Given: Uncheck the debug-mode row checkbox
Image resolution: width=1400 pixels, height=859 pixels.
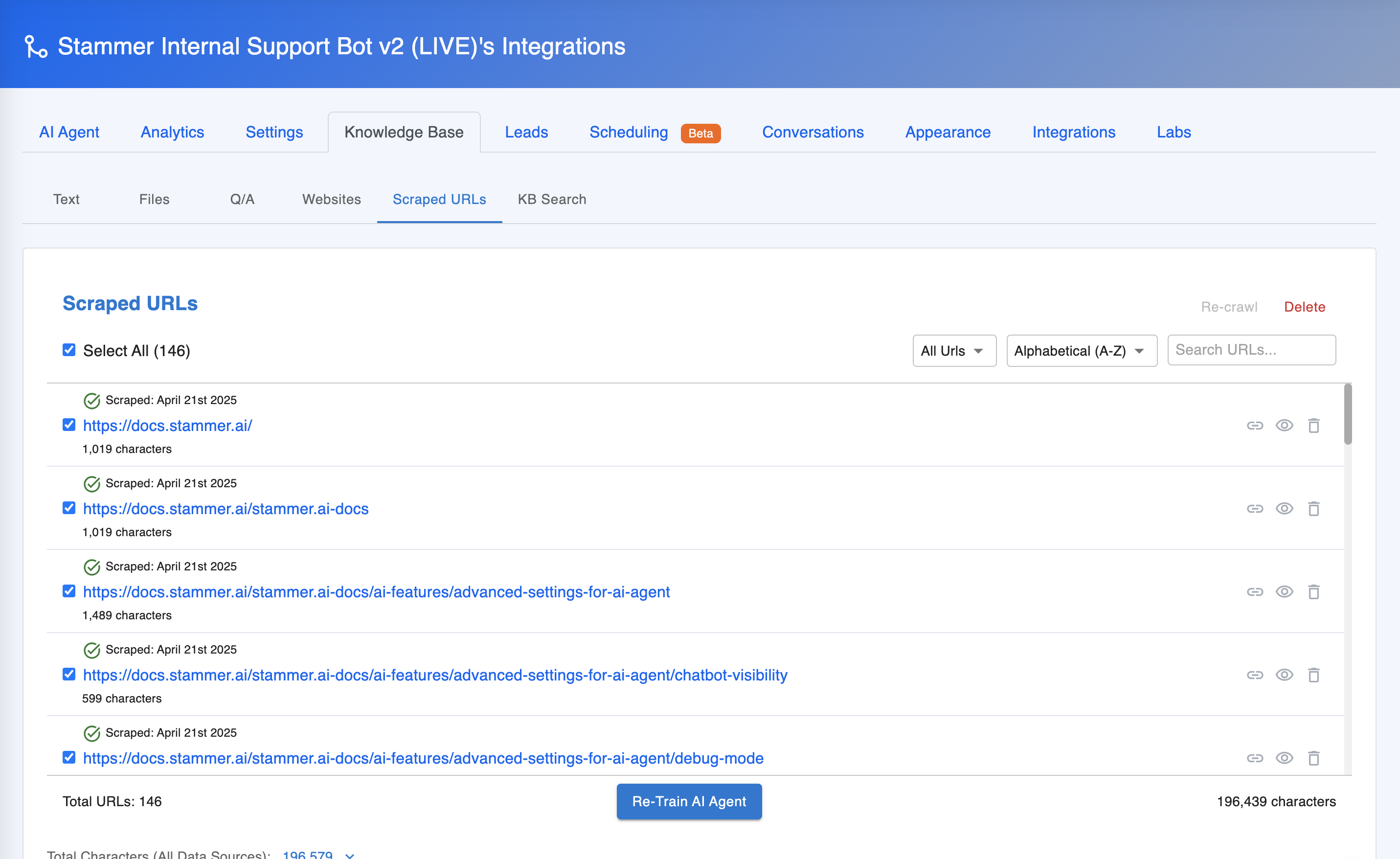Looking at the screenshot, I should (x=69, y=757).
